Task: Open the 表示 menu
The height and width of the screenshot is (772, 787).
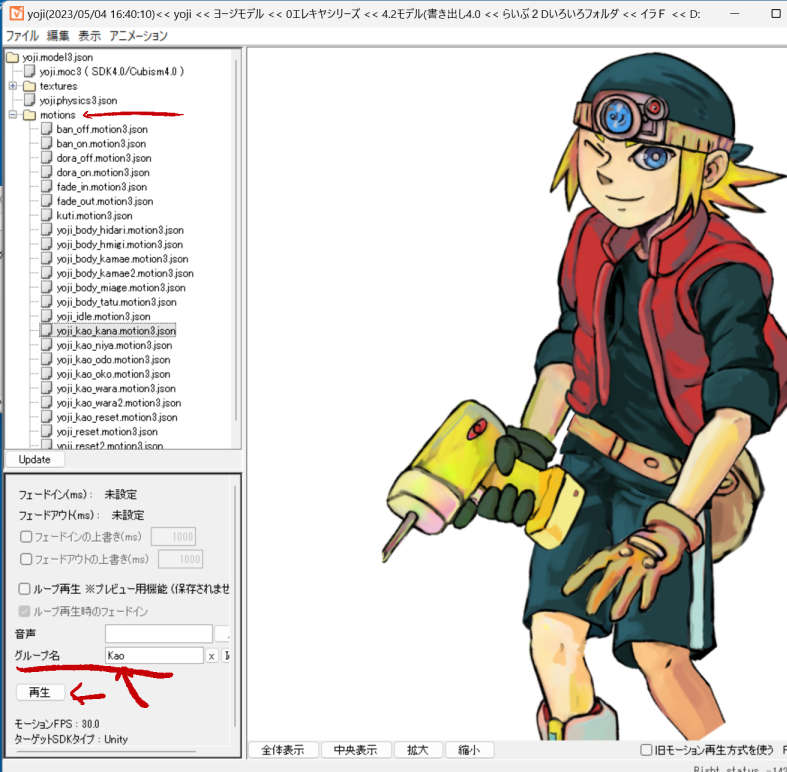Action: (89, 36)
